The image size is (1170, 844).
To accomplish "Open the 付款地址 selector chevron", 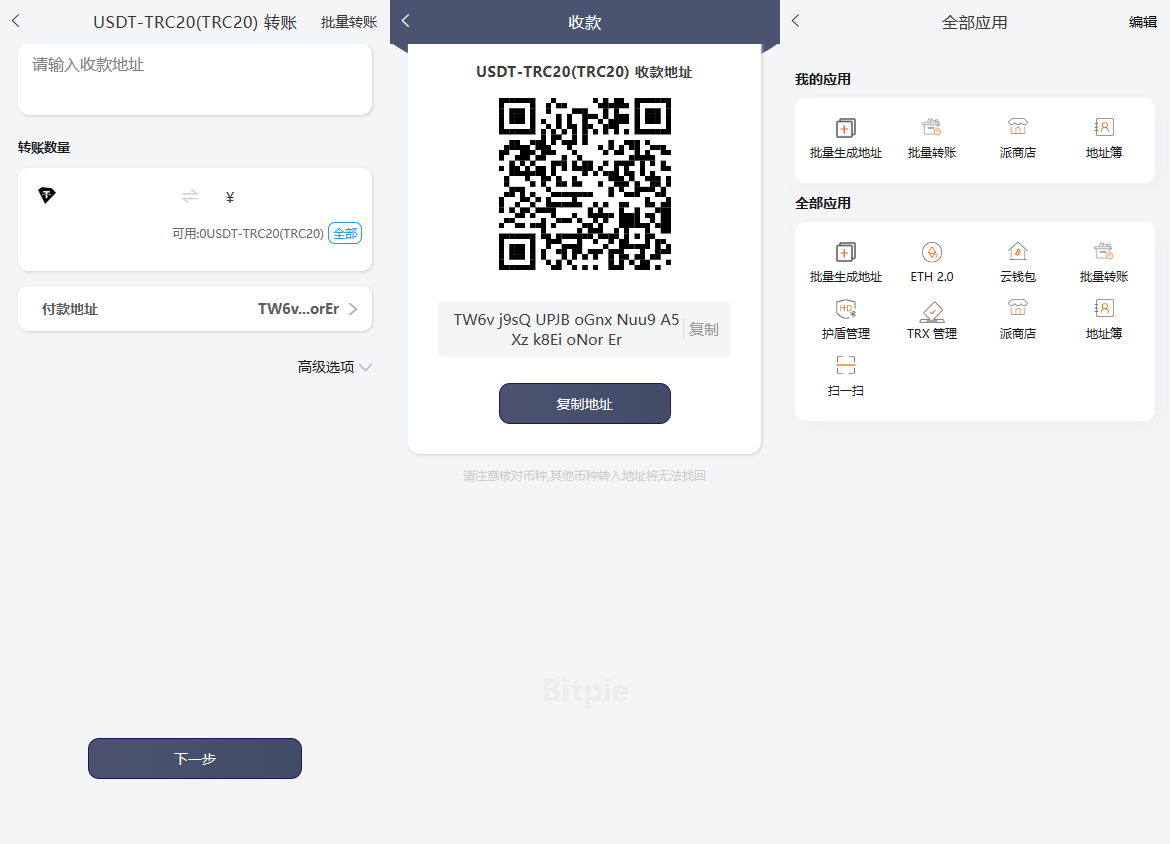I will coord(353,309).
